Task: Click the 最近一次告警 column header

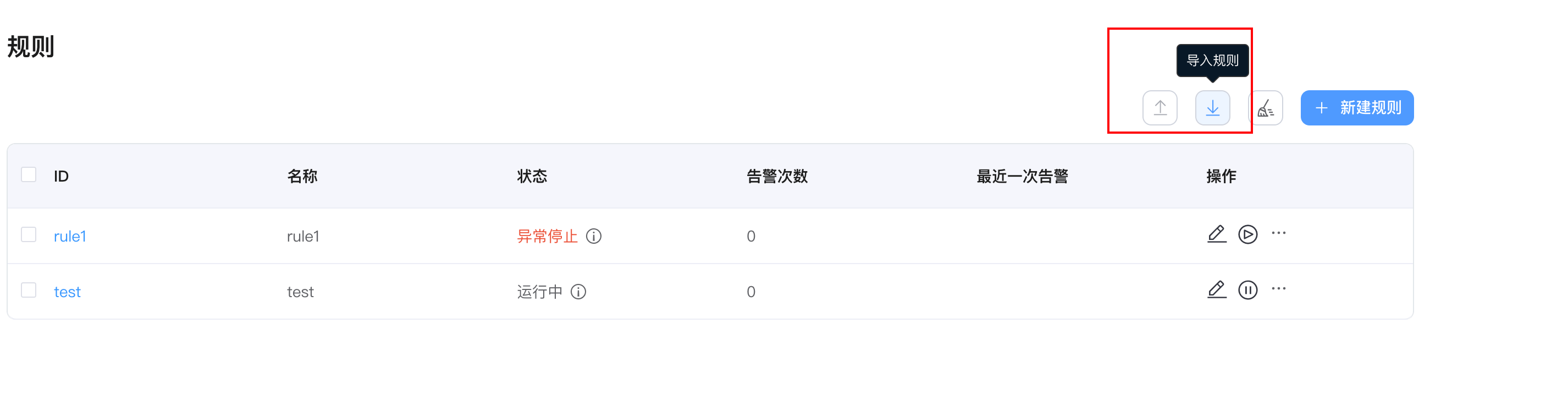Action: click(x=1022, y=176)
